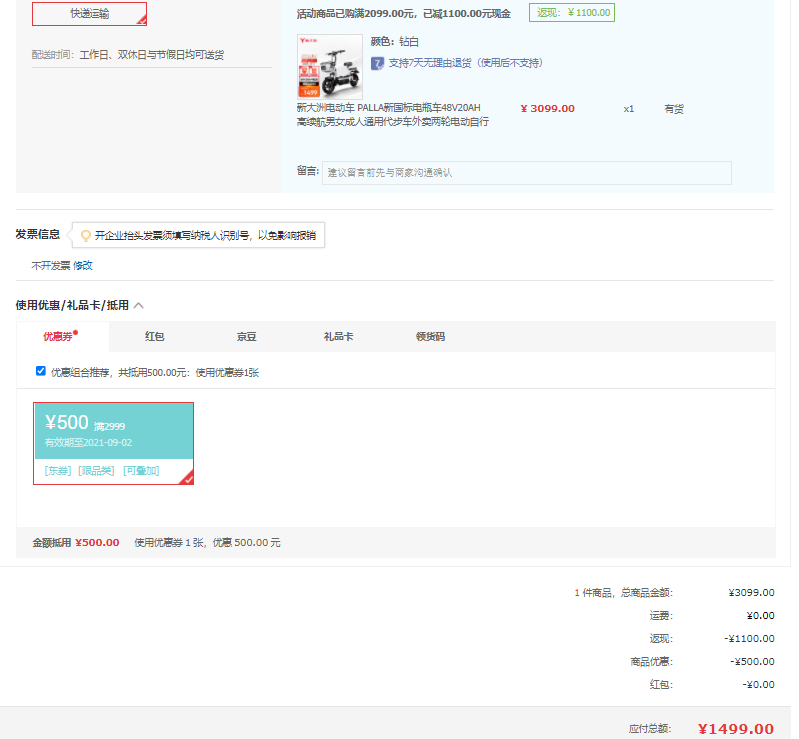The width and height of the screenshot is (799, 739).
Task: Click the 应付总额 ¥1499.00 total
Action: (x=735, y=729)
